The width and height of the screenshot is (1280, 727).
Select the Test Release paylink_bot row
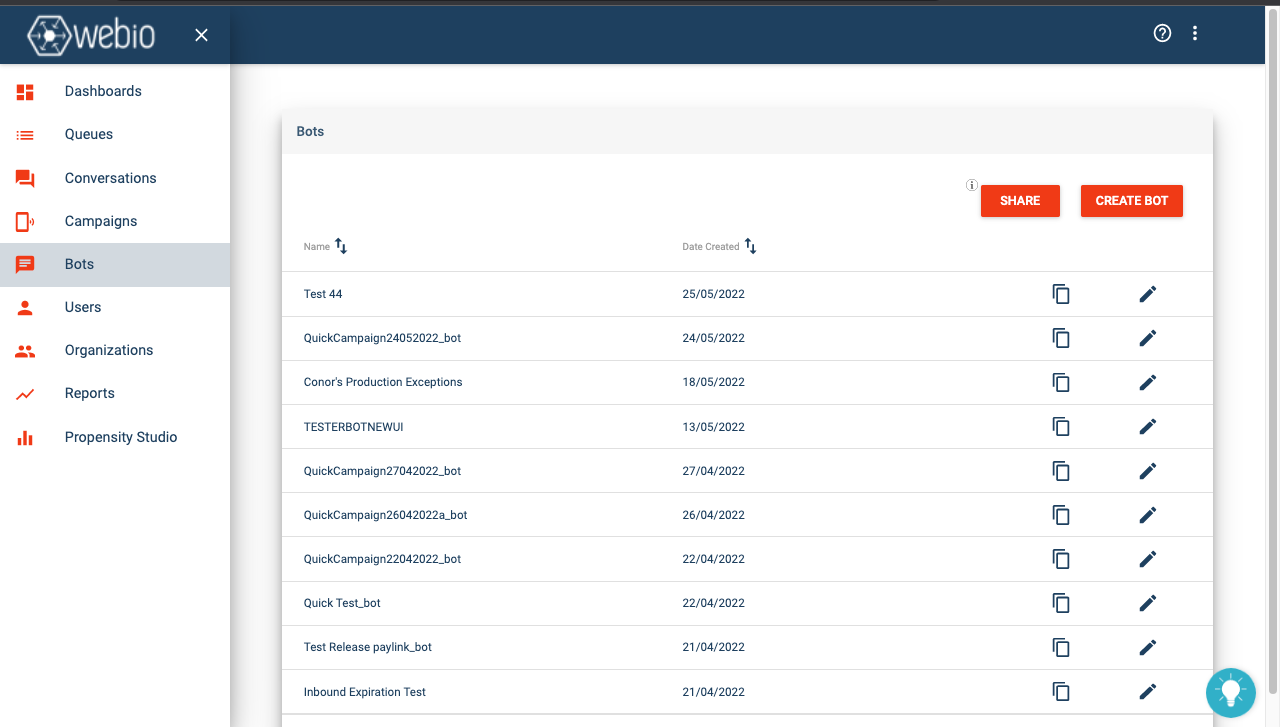click(368, 647)
